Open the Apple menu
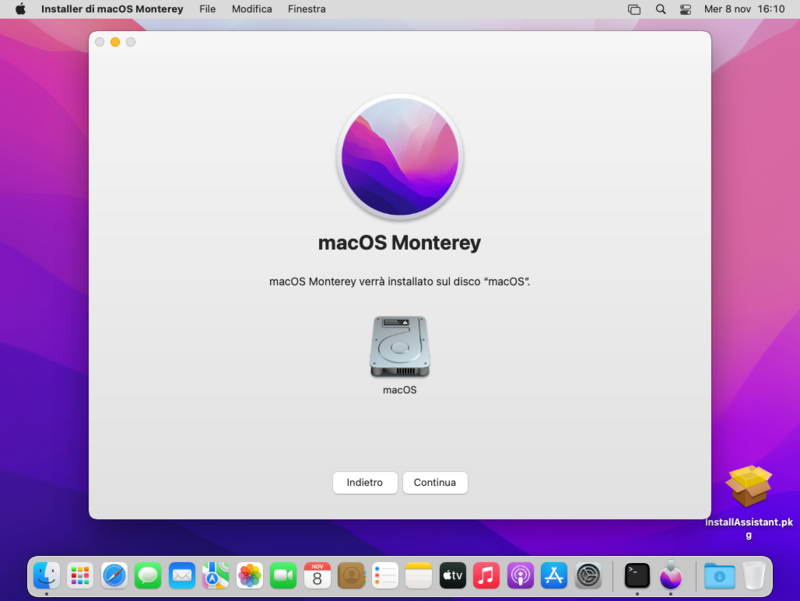800x601 pixels. pos(20,9)
